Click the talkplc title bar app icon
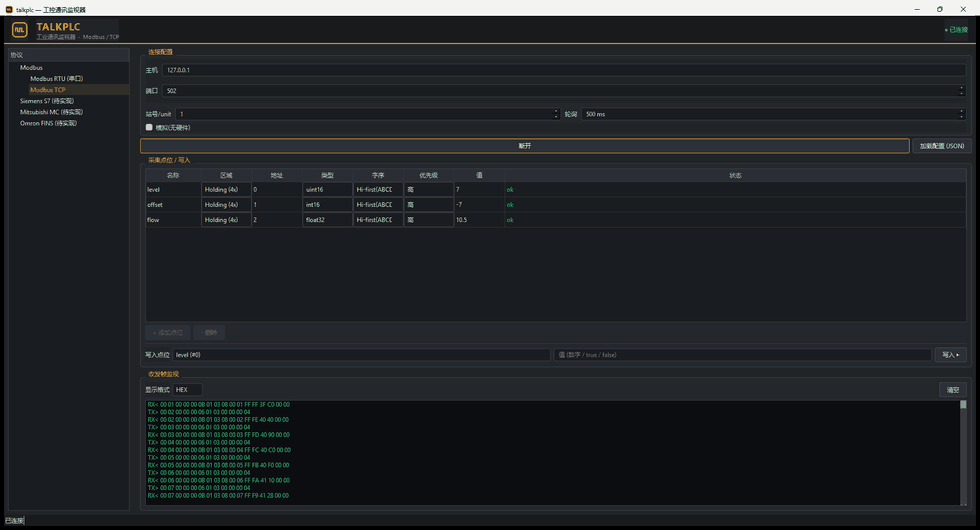 coord(9,9)
